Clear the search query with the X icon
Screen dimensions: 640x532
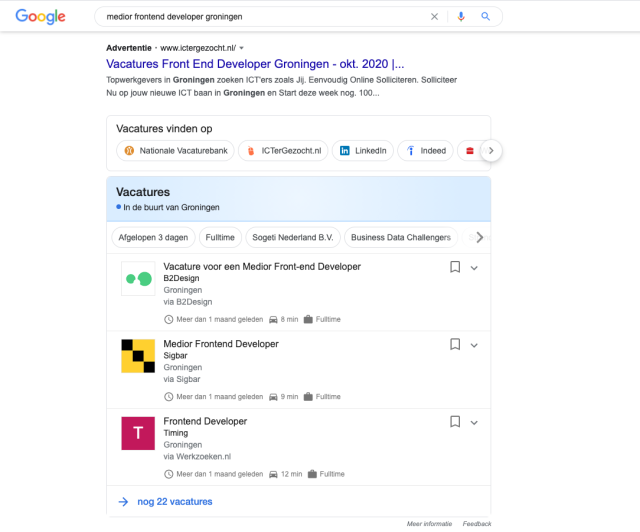(x=434, y=16)
